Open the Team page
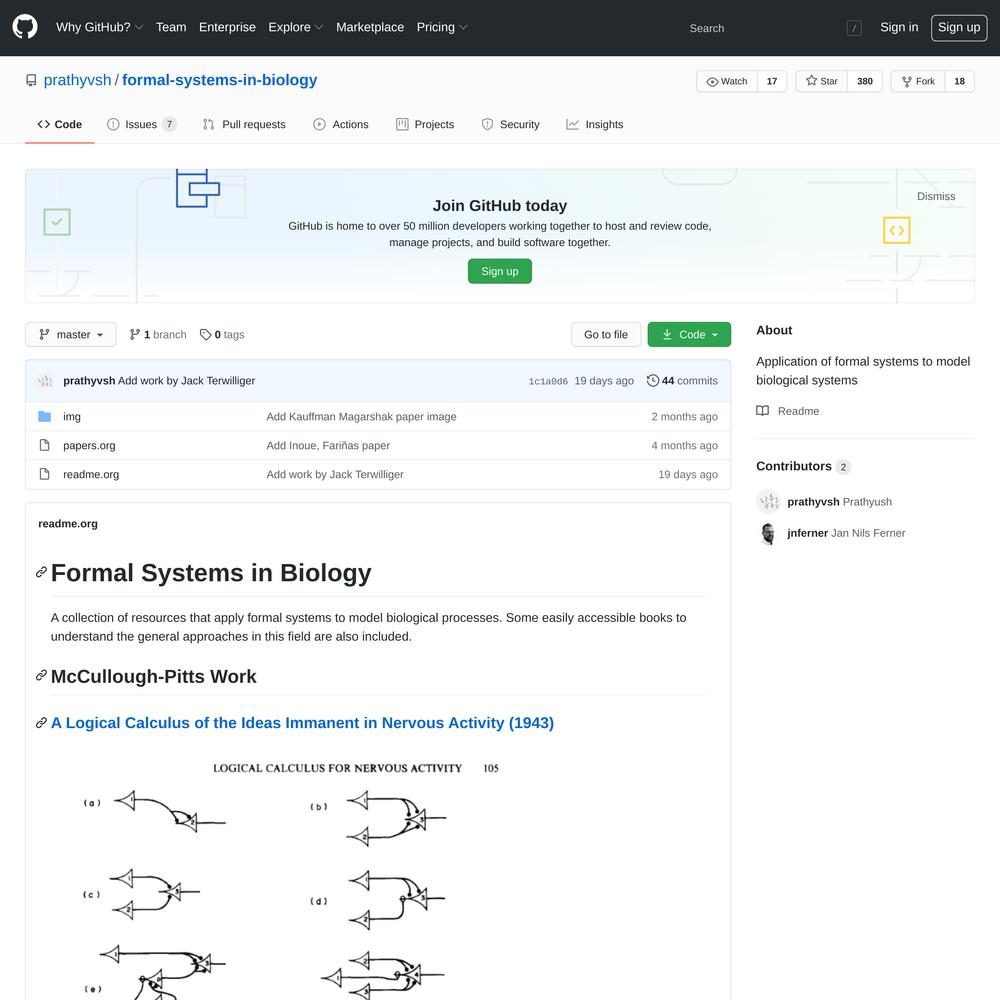Viewport: 1000px width, 1000px height. [171, 27]
